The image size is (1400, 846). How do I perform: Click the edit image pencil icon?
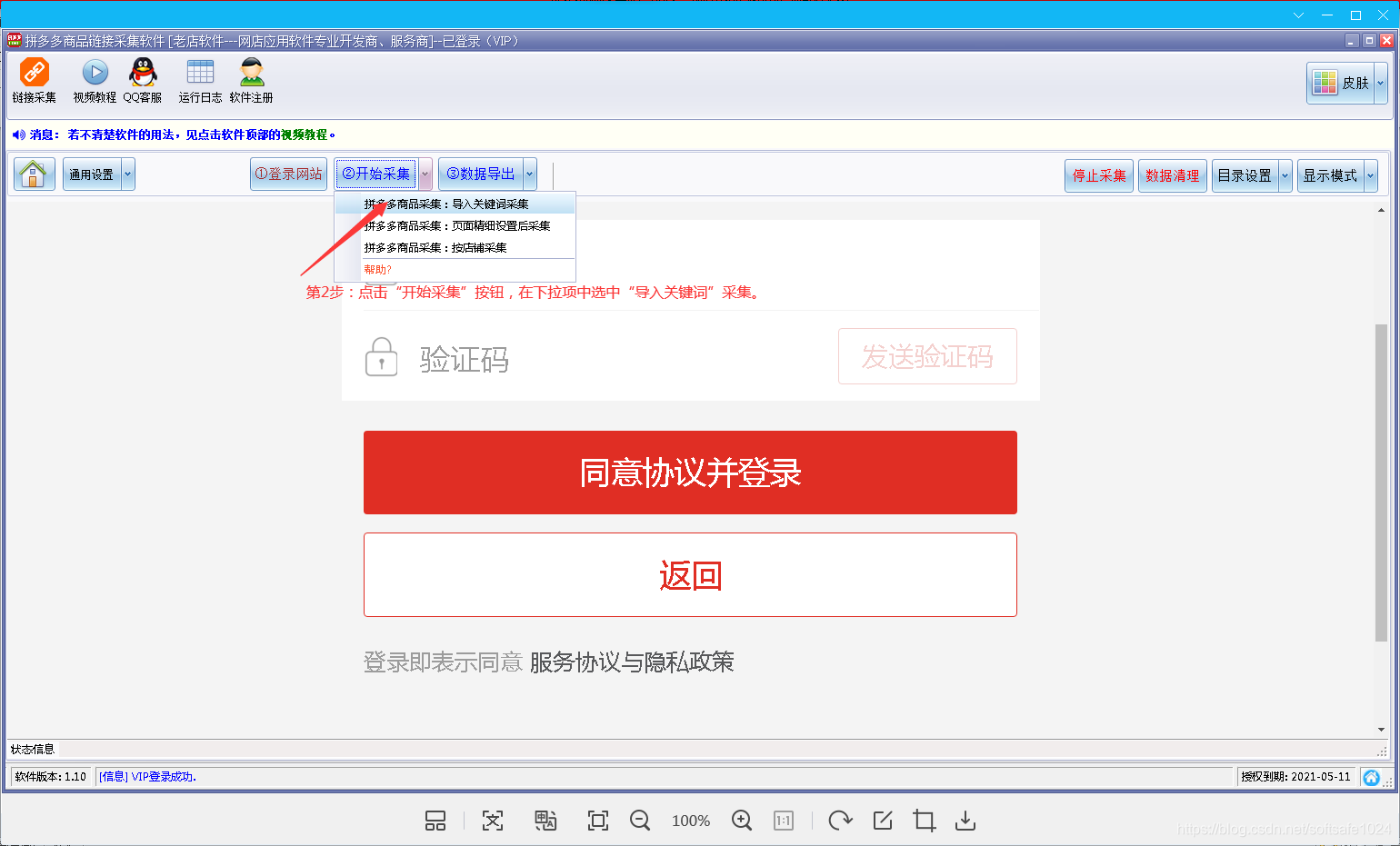pyautogui.click(x=883, y=821)
